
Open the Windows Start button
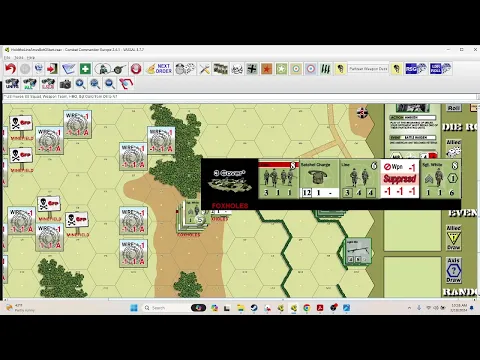coord(134,308)
